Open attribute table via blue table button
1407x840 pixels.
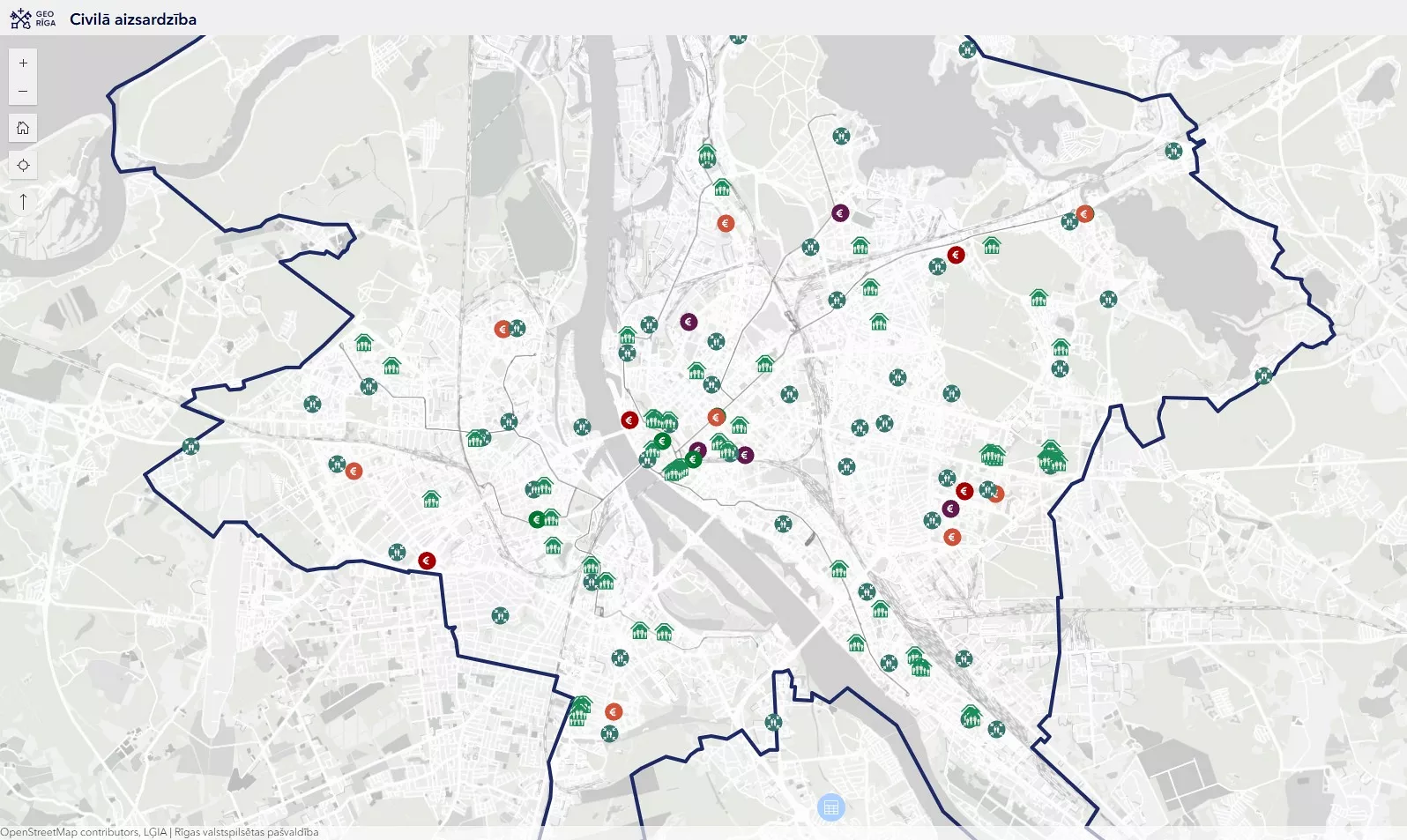click(x=830, y=807)
